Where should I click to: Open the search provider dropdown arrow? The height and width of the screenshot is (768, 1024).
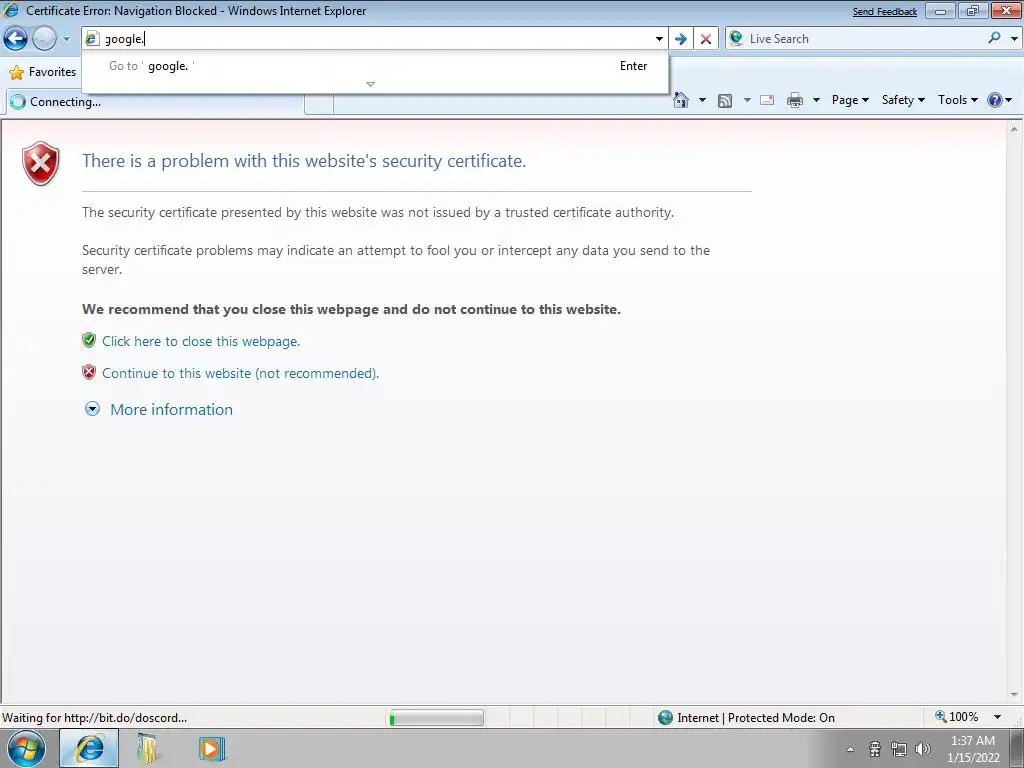1014,39
